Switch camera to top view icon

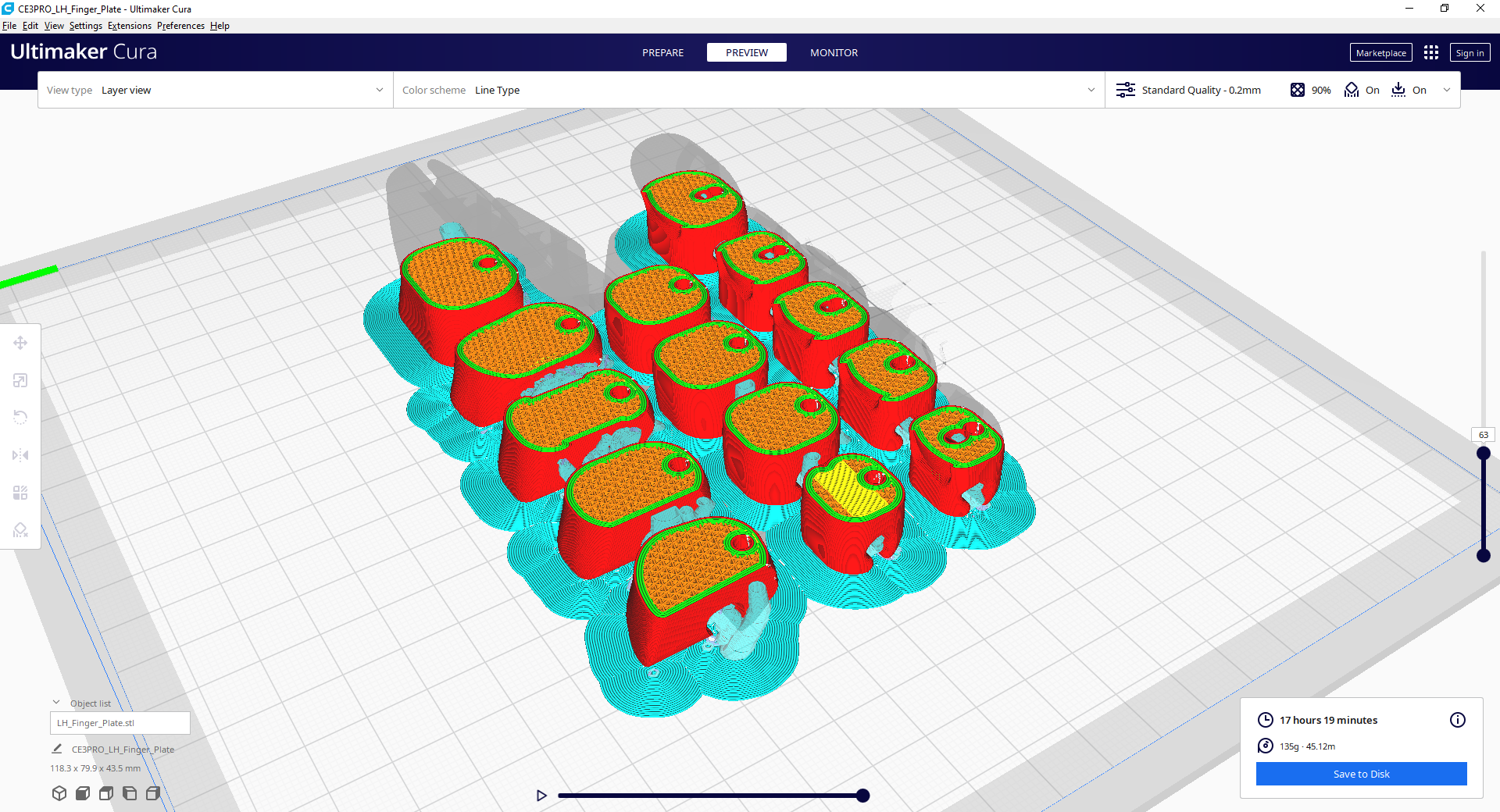pos(106,793)
